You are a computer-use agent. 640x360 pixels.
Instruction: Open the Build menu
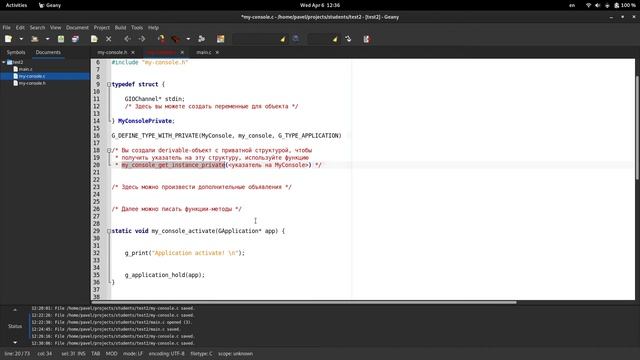(x=120, y=27)
